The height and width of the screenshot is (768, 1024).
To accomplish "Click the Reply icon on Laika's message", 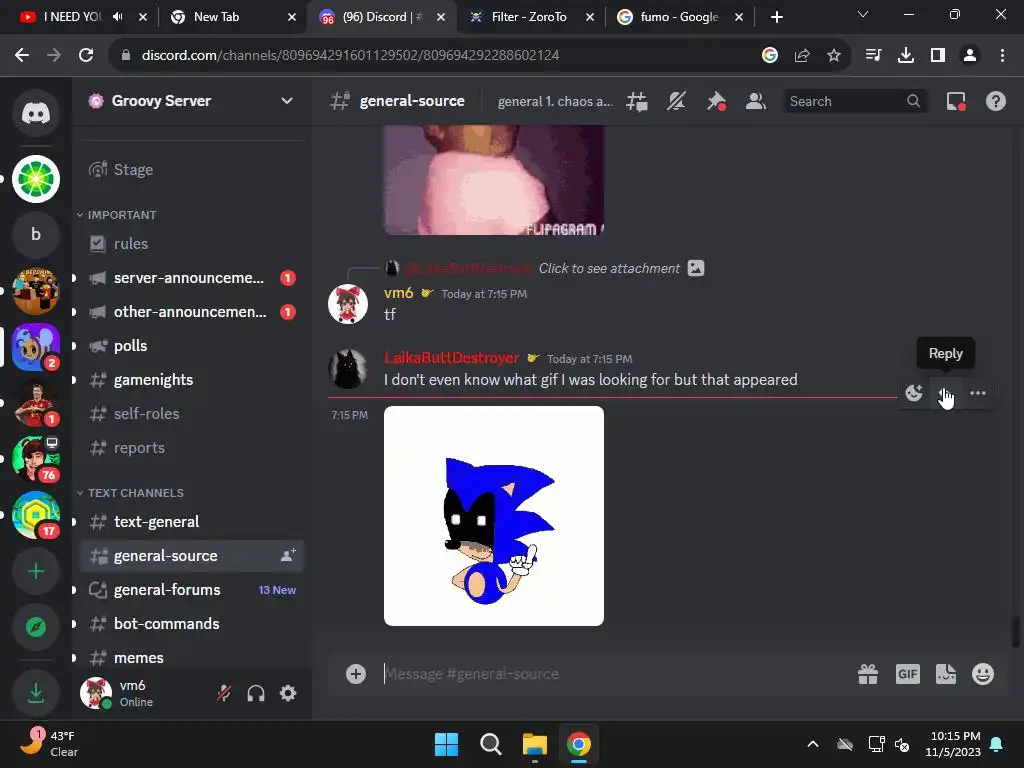I will [x=945, y=393].
